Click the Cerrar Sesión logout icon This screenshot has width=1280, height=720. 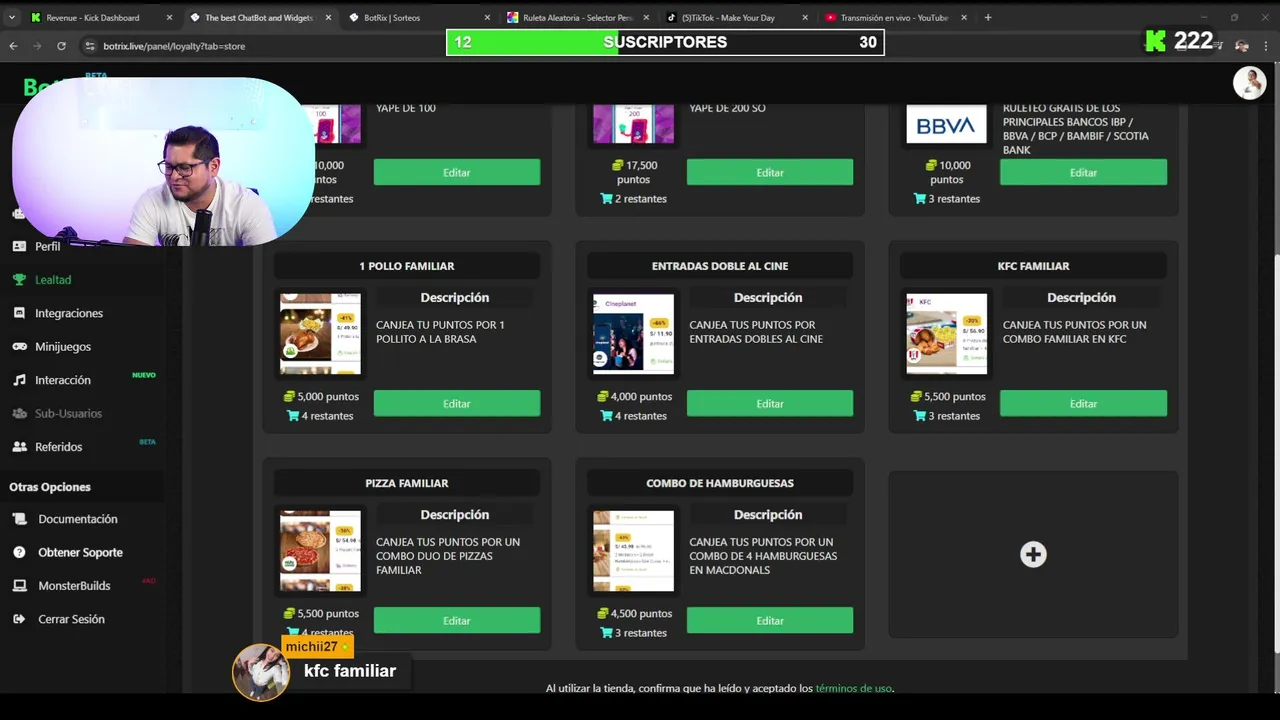click(x=19, y=619)
